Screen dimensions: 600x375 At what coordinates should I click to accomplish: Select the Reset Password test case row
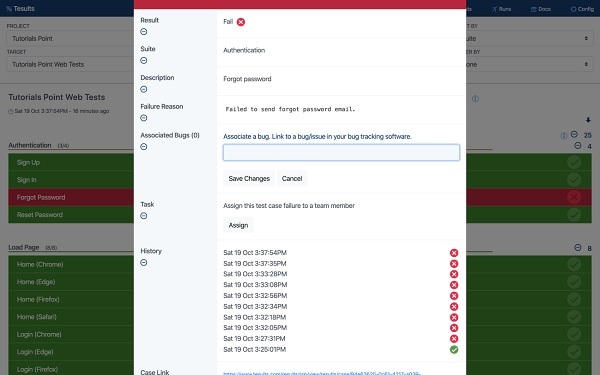click(71, 215)
